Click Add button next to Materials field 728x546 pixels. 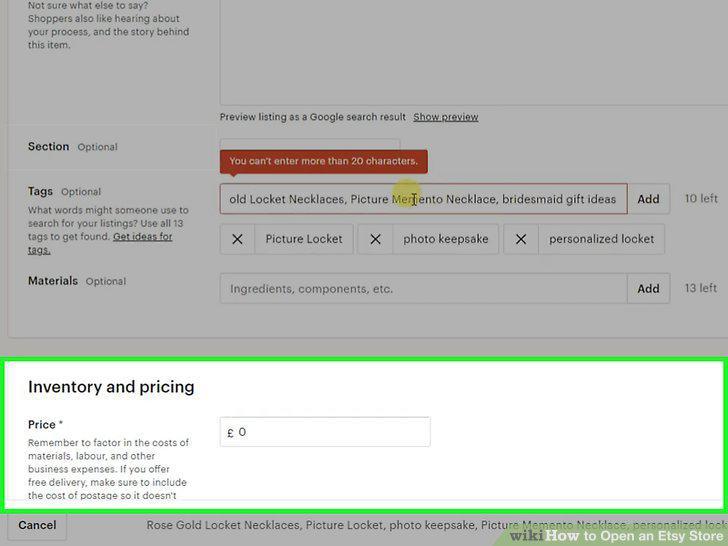pos(648,288)
